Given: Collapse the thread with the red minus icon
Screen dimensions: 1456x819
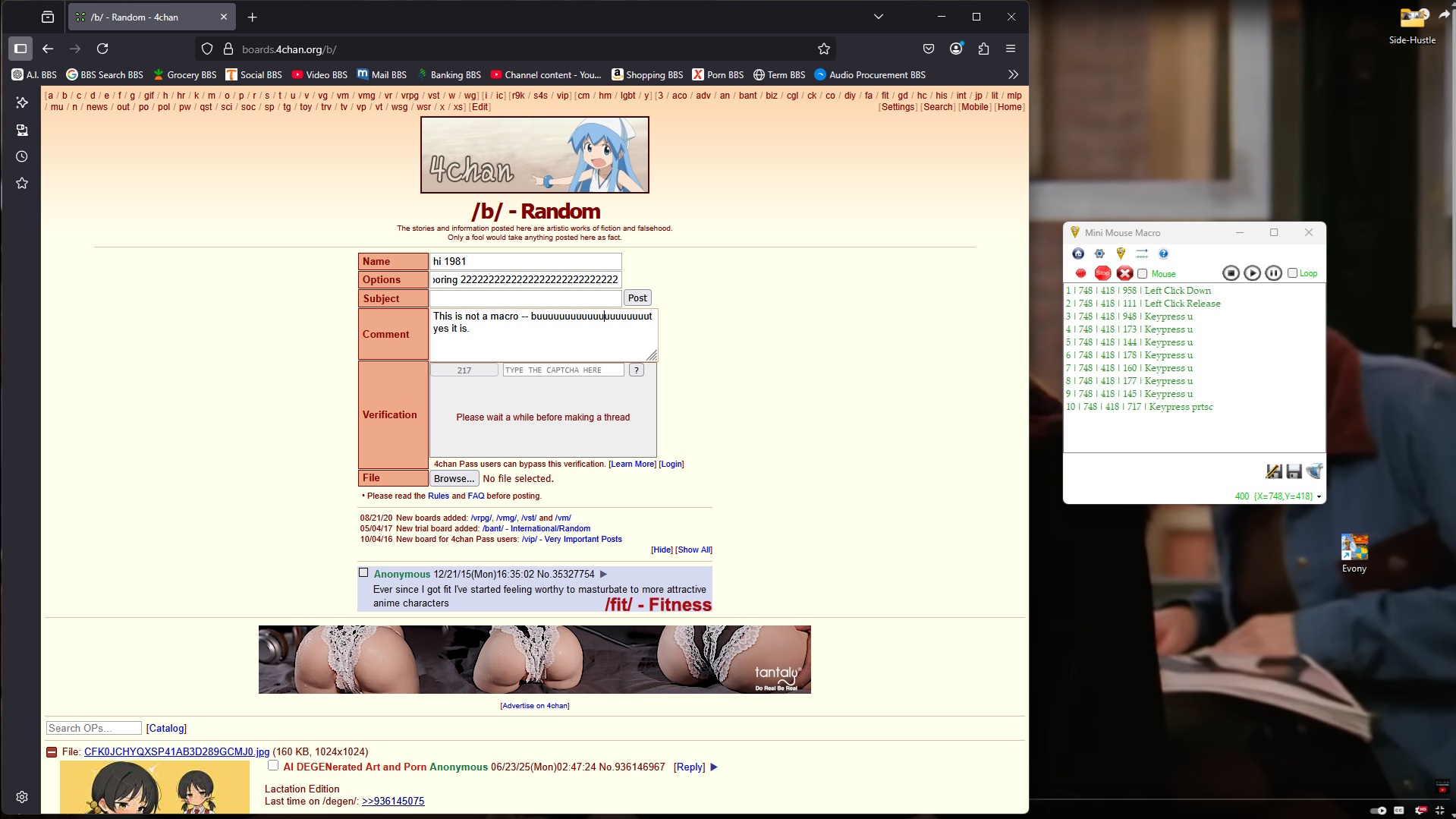Looking at the screenshot, I should (52, 752).
